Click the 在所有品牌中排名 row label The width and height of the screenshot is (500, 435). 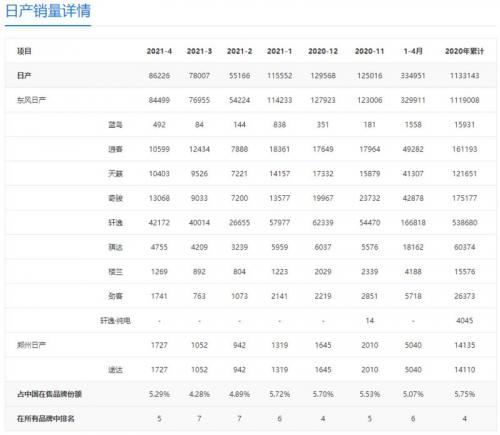click(46, 419)
